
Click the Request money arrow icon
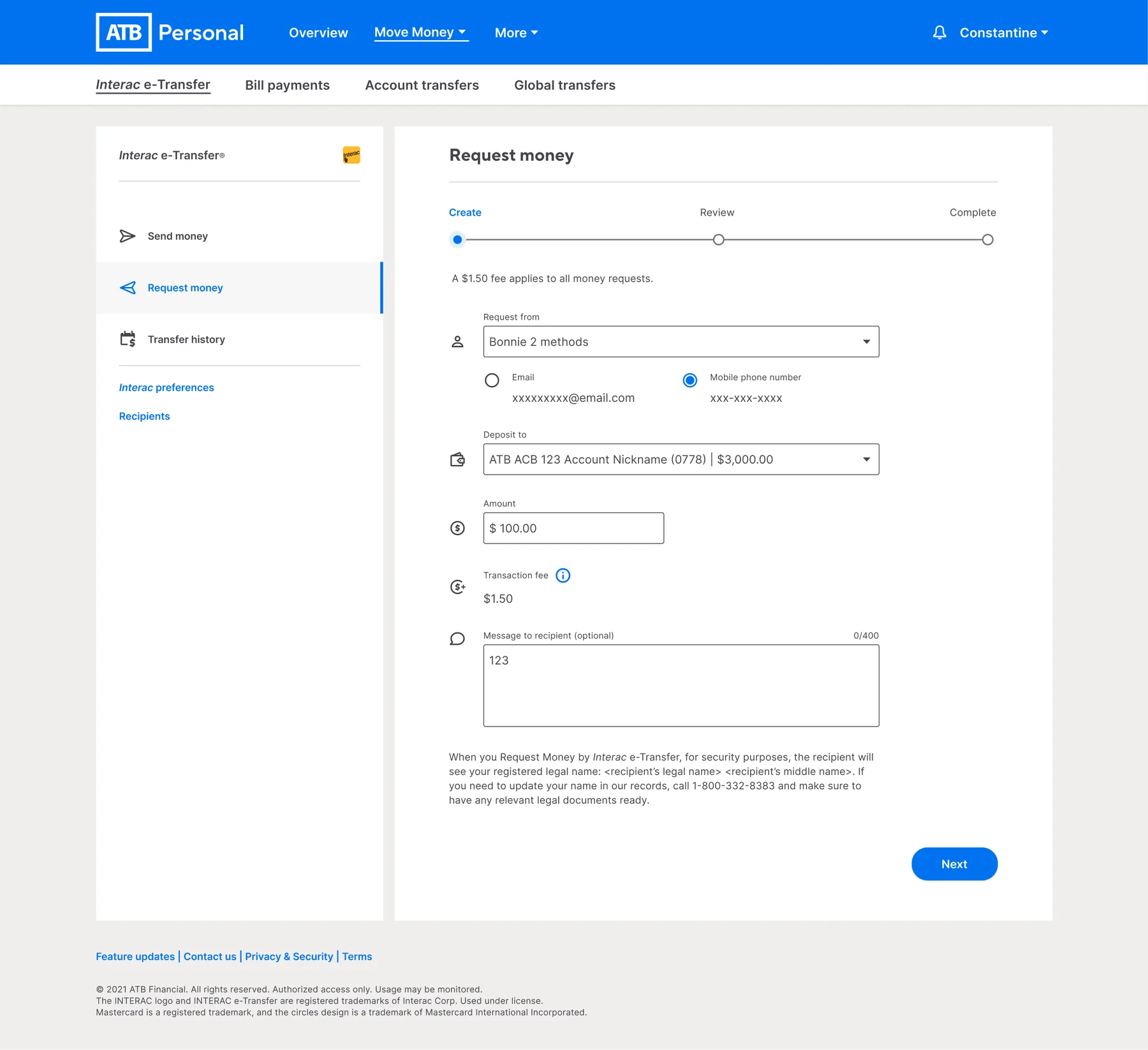[128, 288]
